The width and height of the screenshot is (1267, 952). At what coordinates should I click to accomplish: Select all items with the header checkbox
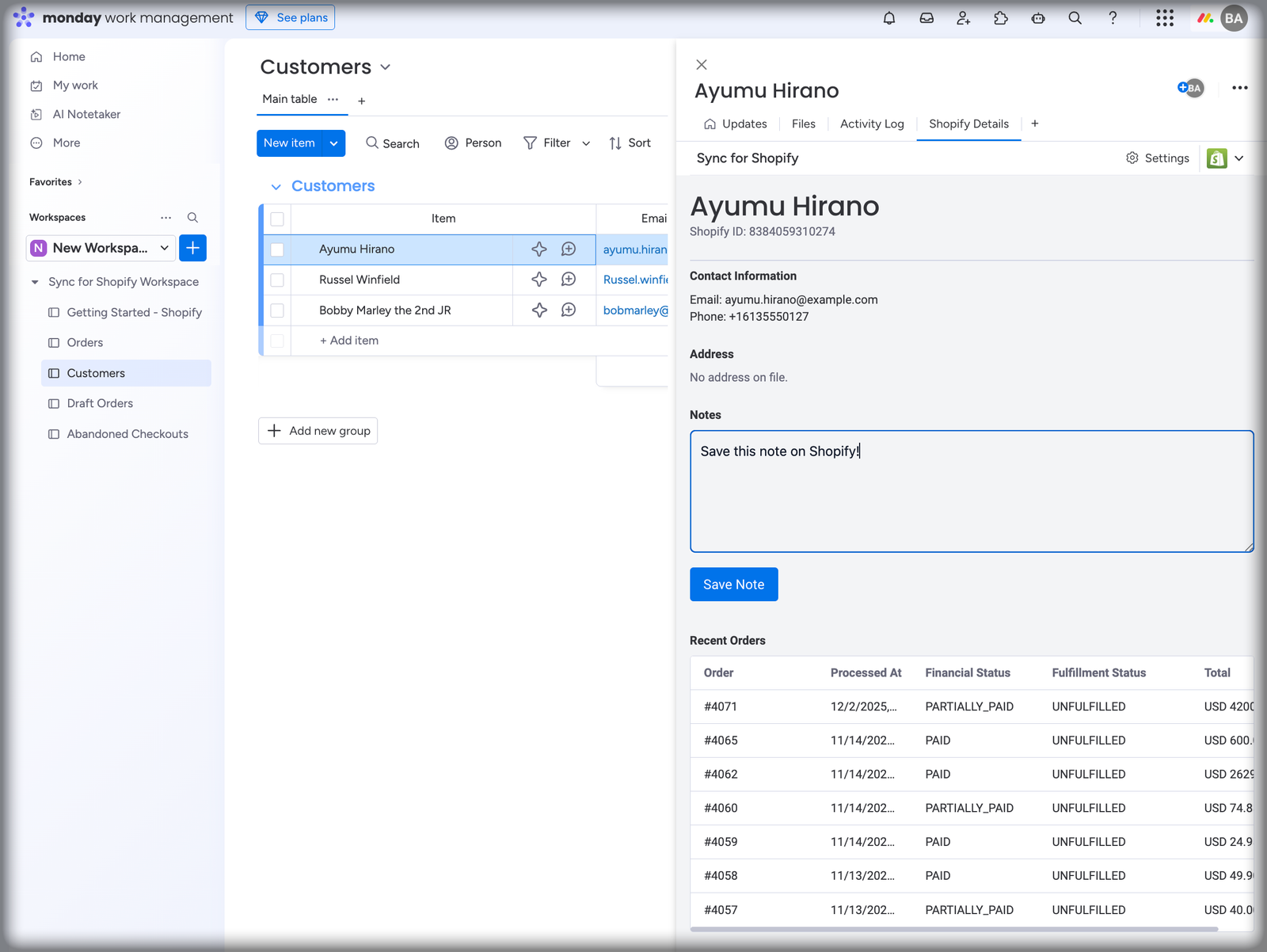click(x=277, y=219)
